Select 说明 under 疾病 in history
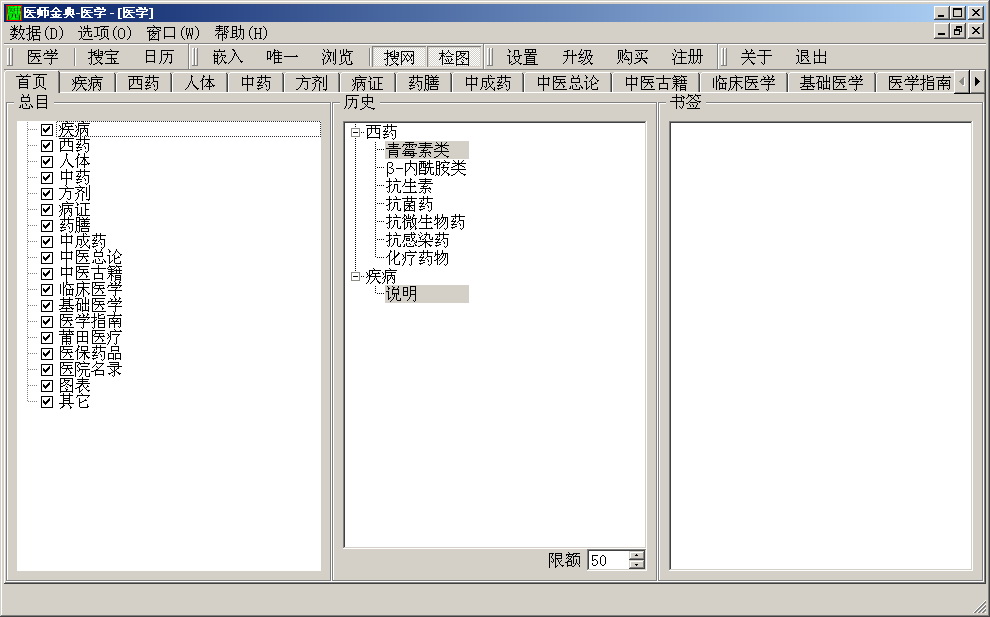 click(402, 294)
